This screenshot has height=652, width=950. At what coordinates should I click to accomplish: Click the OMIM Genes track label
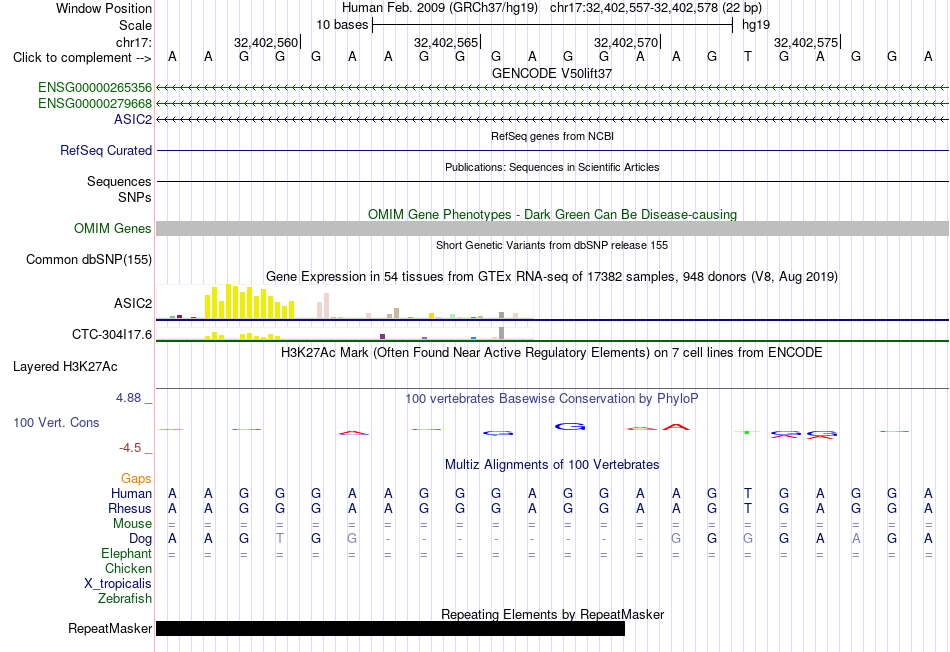pos(113,228)
